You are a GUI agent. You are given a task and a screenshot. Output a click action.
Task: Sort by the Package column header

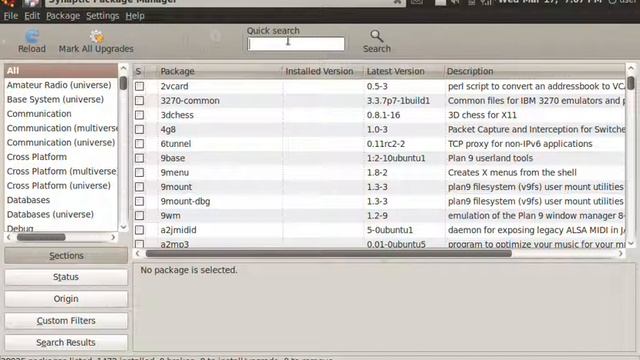(x=219, y=71)
